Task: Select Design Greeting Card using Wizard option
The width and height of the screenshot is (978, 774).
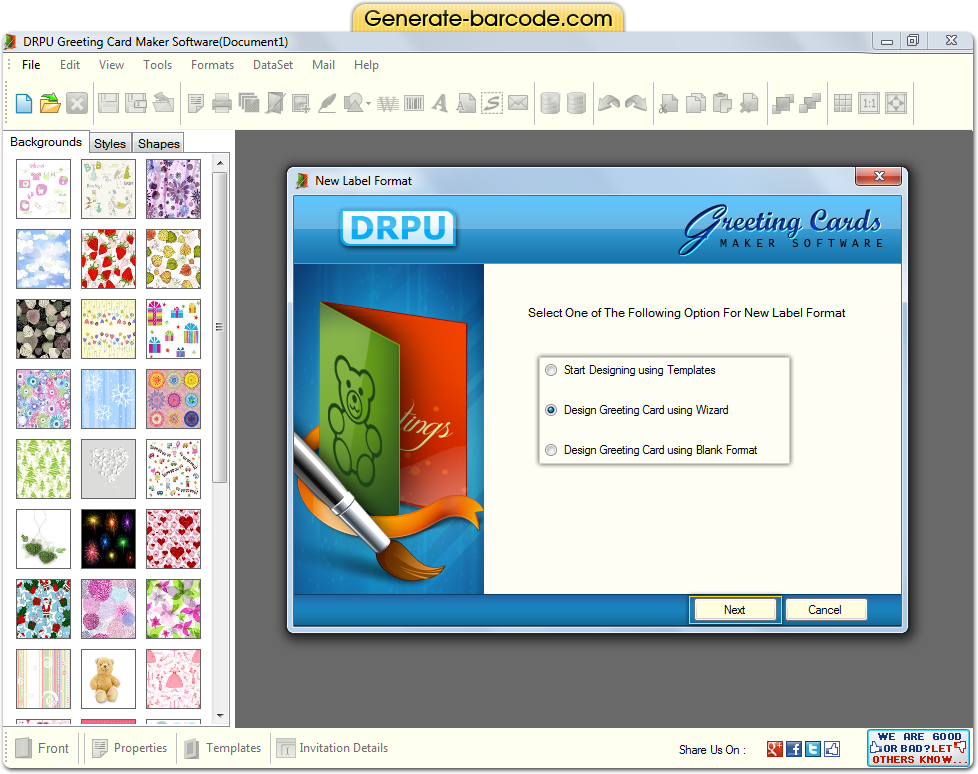Action: (x=636, y=410)
